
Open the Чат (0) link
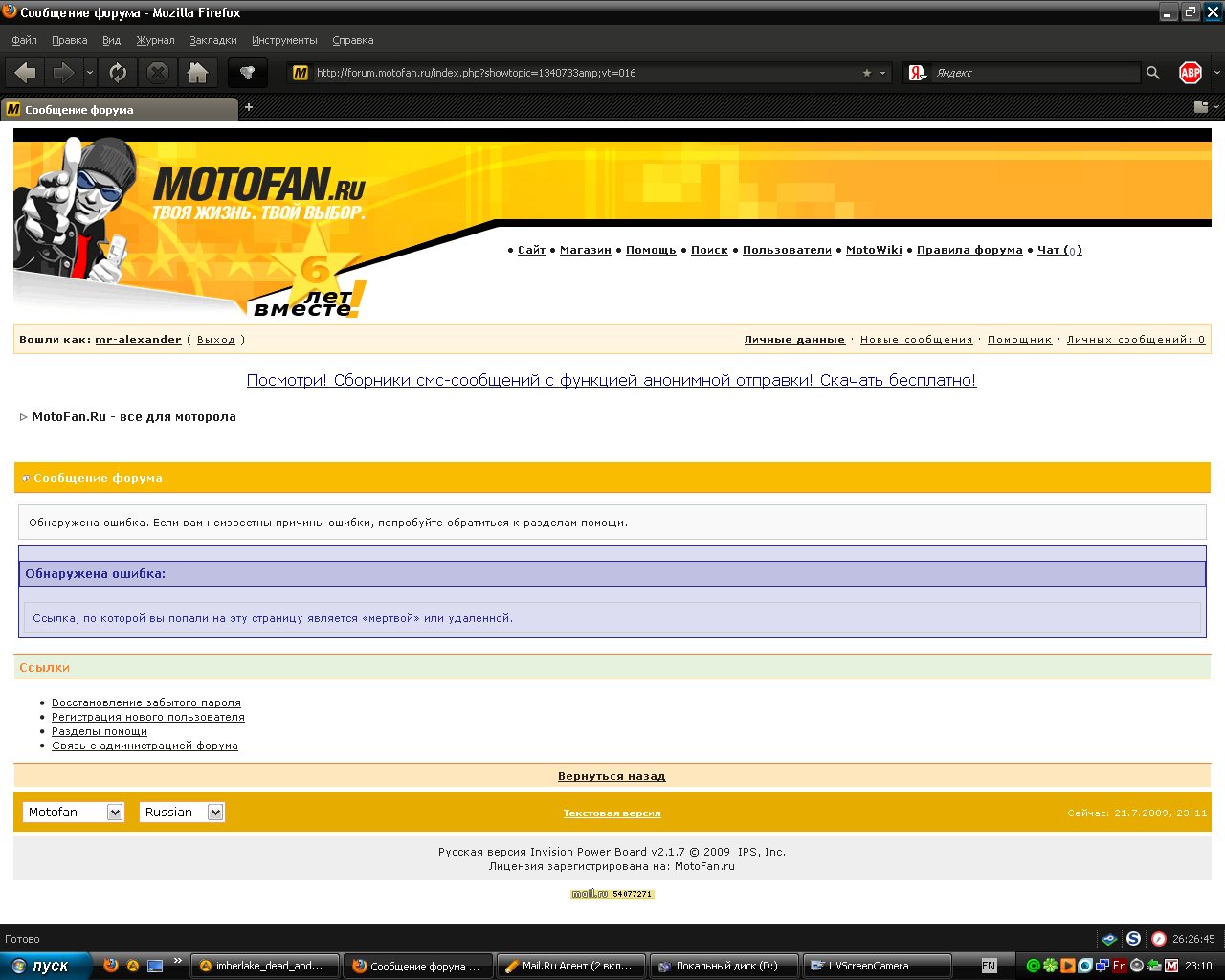[1059, 250]
